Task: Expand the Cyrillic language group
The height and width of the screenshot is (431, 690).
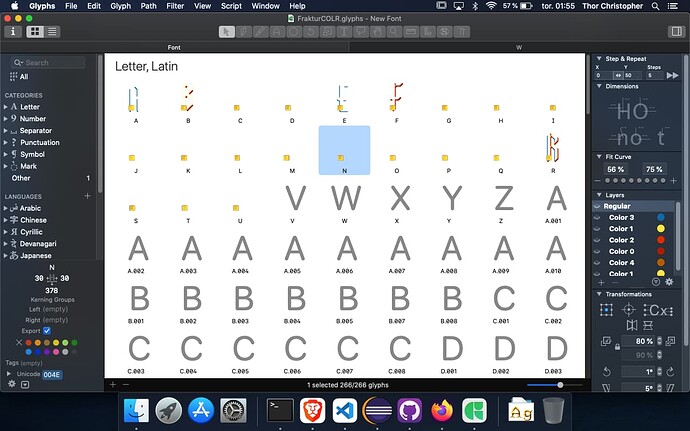Action: point(5,232)
